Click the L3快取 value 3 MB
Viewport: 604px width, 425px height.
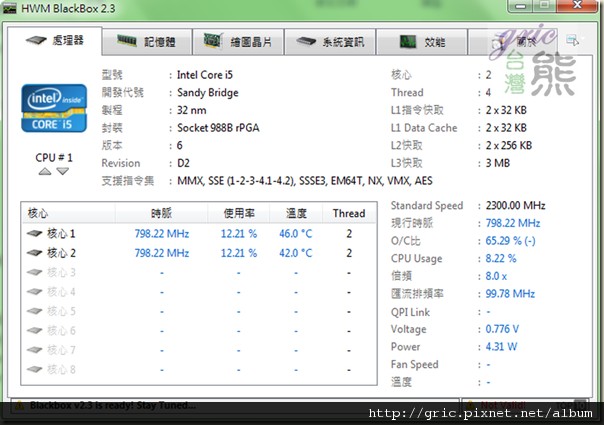point(498,163)
